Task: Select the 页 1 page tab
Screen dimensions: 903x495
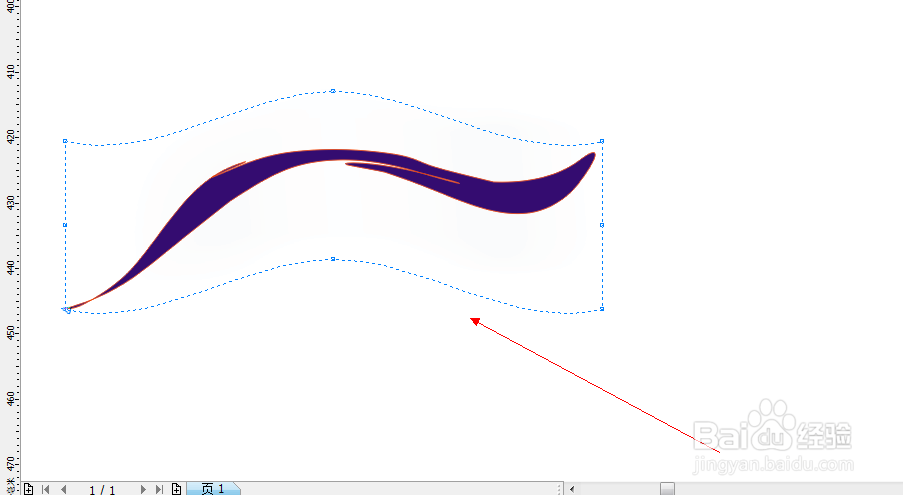Action: click(213, 489)
